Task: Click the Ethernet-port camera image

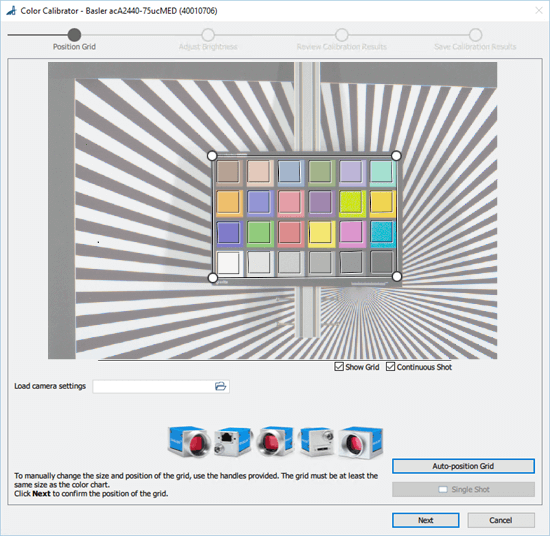Action: click(x=234, y=442)
